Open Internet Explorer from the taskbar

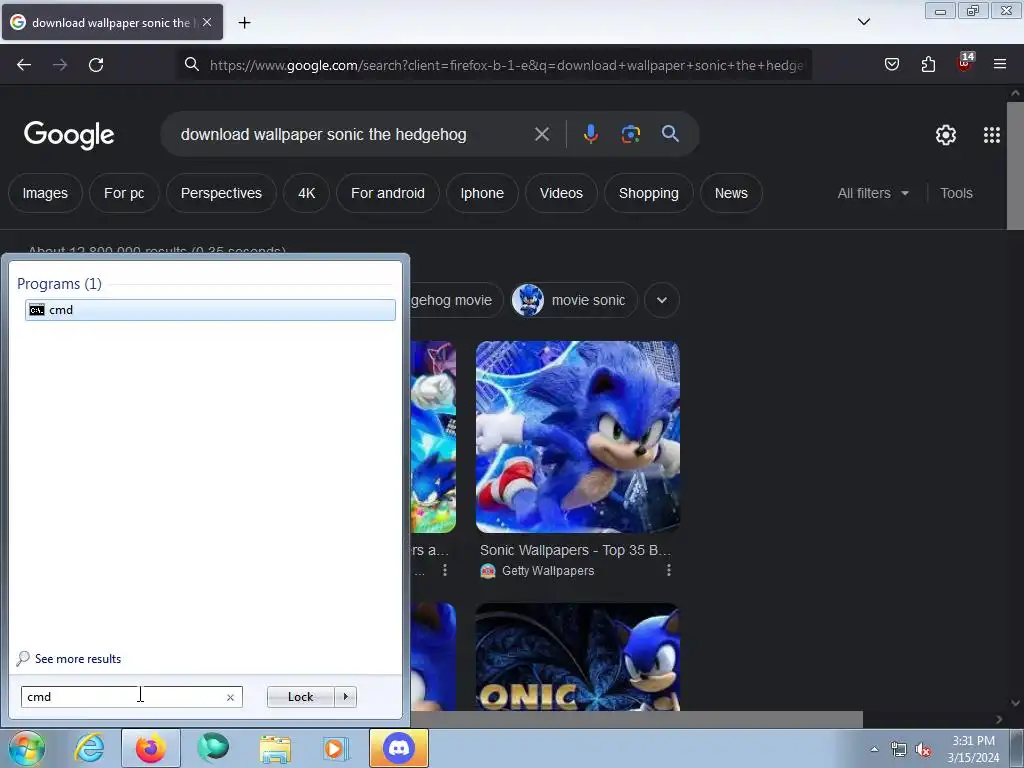89,748
